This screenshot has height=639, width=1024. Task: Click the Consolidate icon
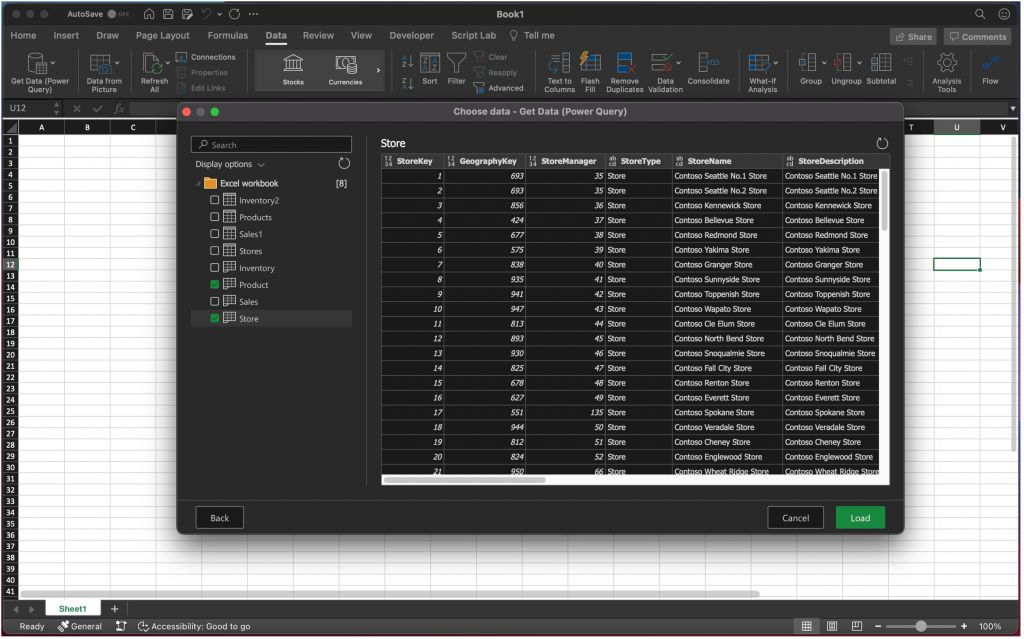point(709,63)
